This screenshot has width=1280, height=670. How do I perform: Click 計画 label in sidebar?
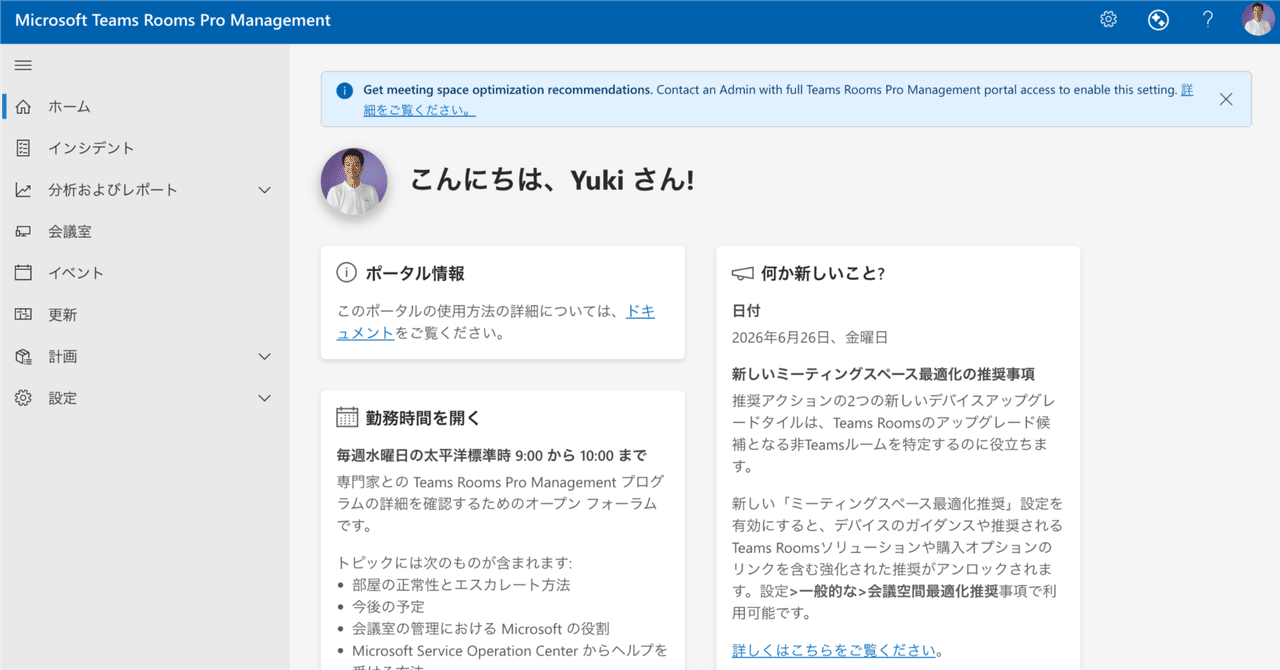point(63,357)
